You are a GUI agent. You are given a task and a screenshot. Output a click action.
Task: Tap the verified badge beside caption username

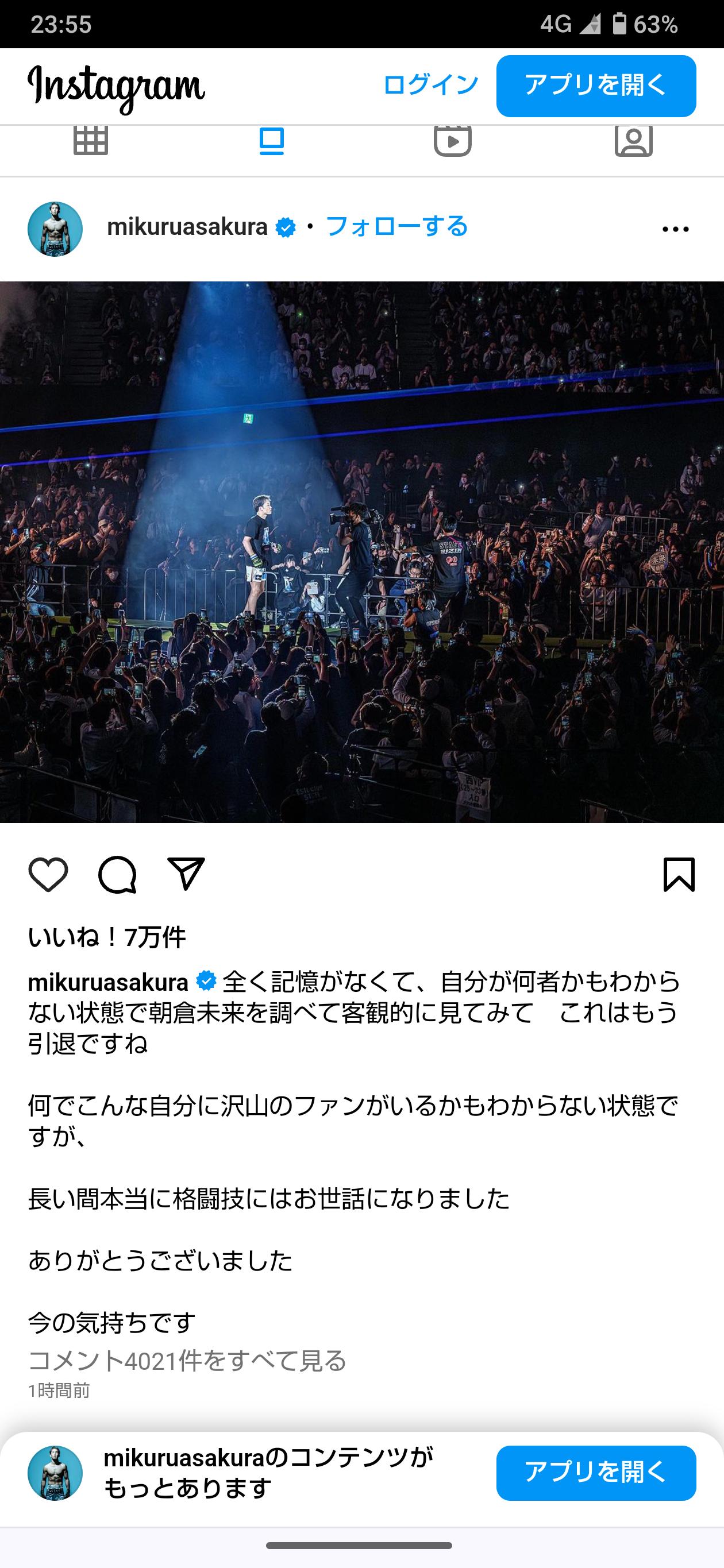206,981
